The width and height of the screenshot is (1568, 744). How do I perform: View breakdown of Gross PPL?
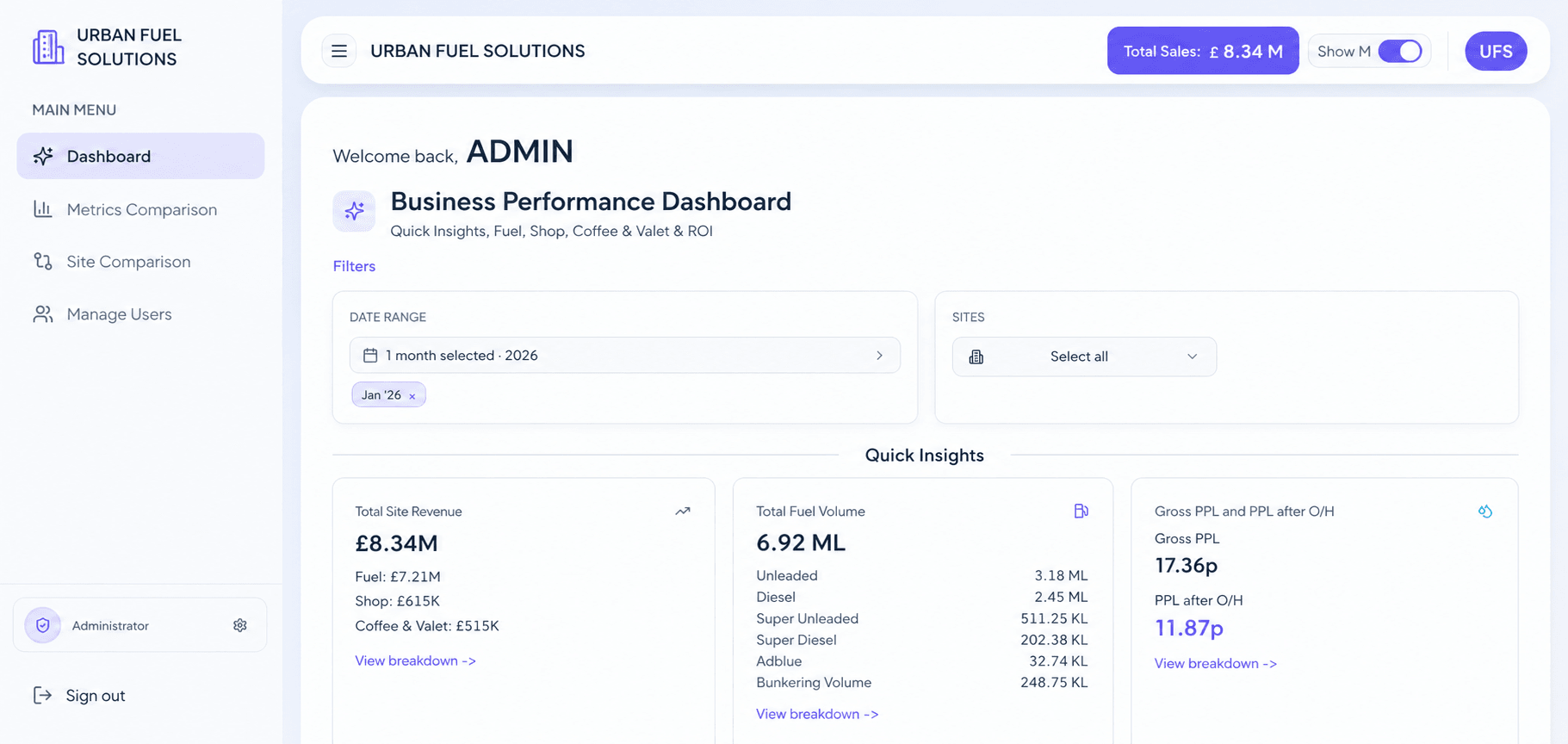click(1216, 663)
